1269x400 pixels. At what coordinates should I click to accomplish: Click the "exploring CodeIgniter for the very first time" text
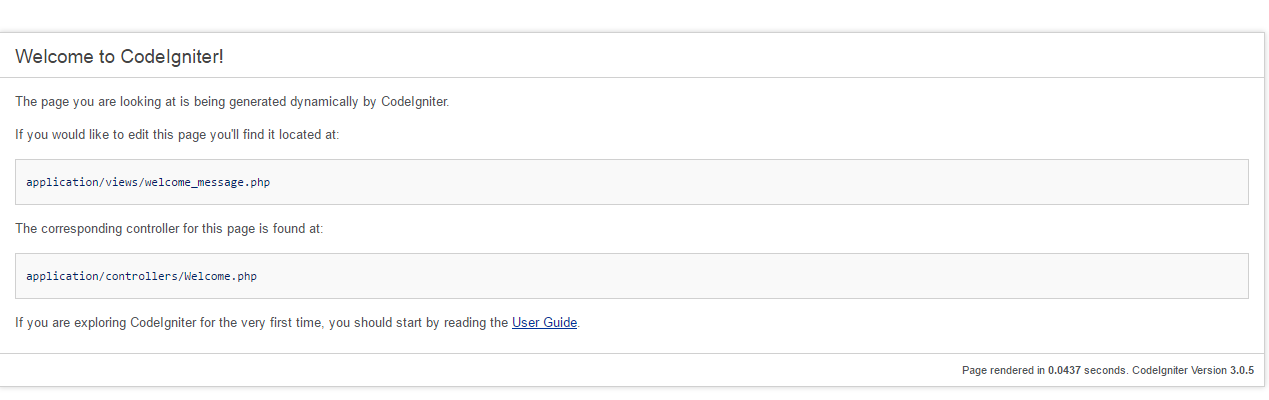tap(190, 323)
